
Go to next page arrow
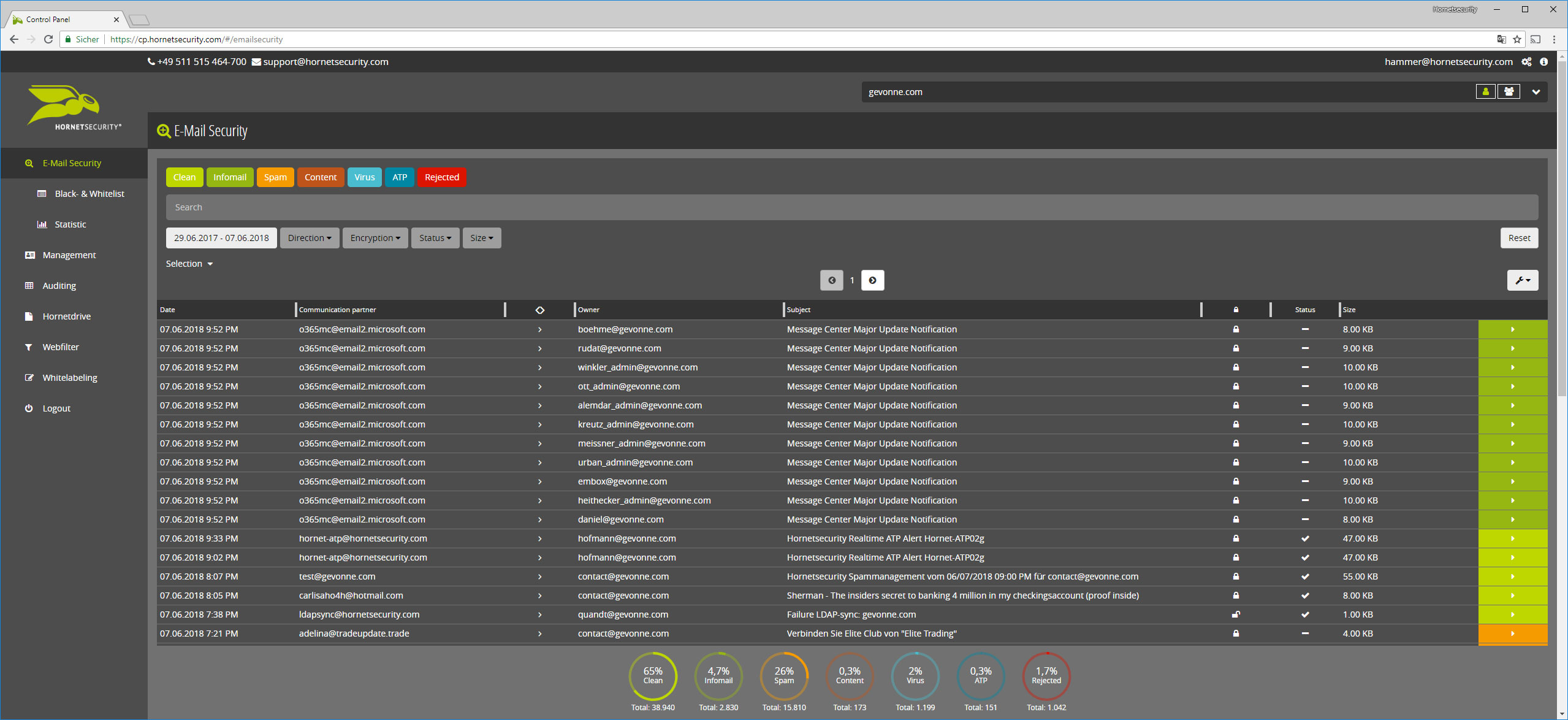[x=872, y=280]
